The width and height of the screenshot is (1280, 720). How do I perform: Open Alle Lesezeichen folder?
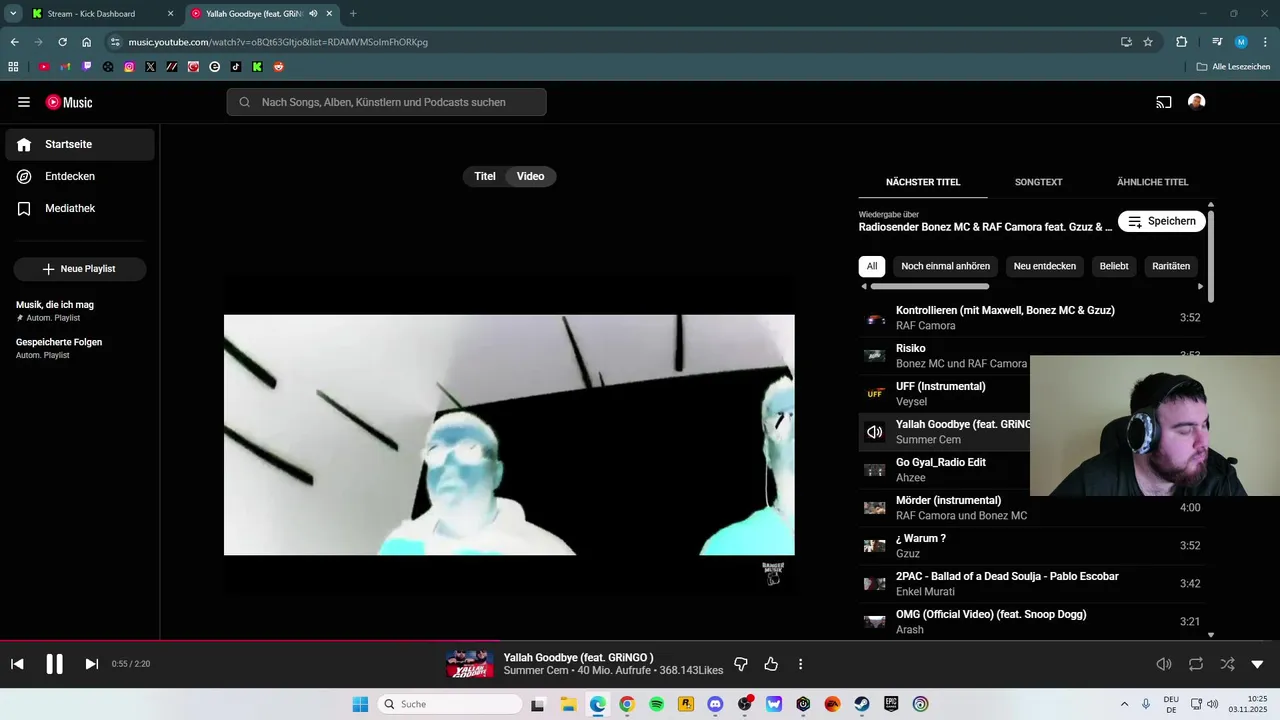tap(1233, 67)
